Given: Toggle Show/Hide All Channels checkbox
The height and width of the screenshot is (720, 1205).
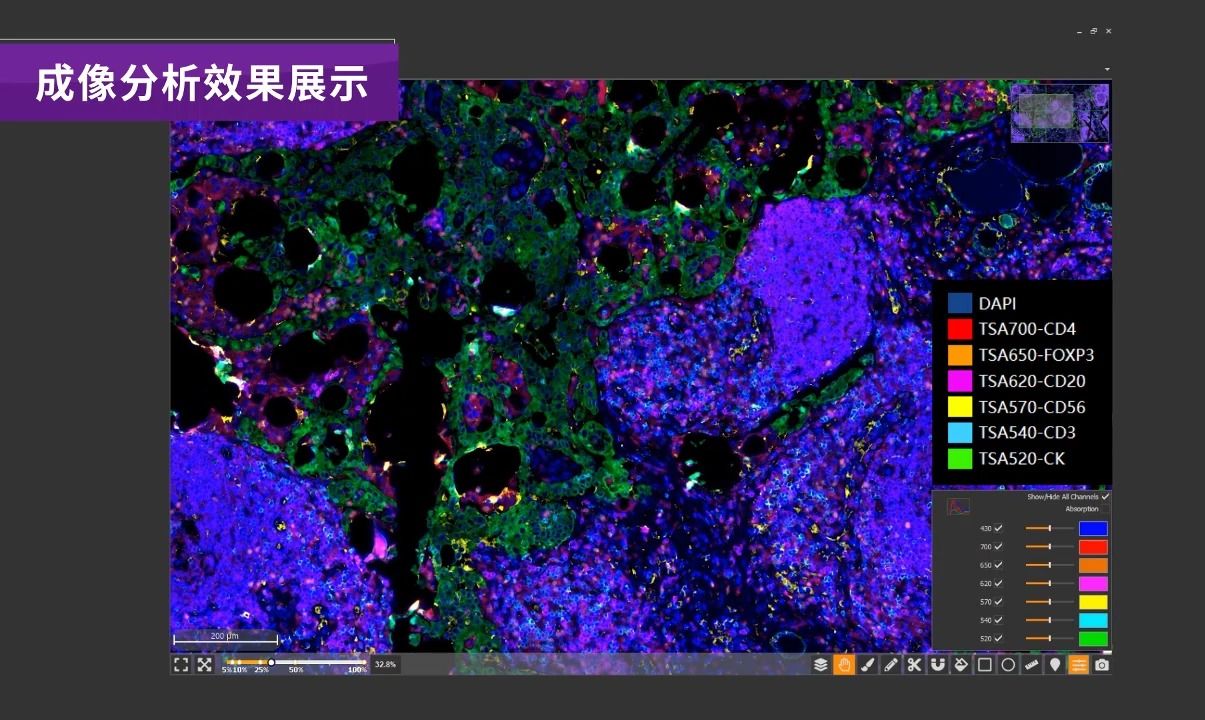Looking at the screenshot, I should (x=1105, y=496).
